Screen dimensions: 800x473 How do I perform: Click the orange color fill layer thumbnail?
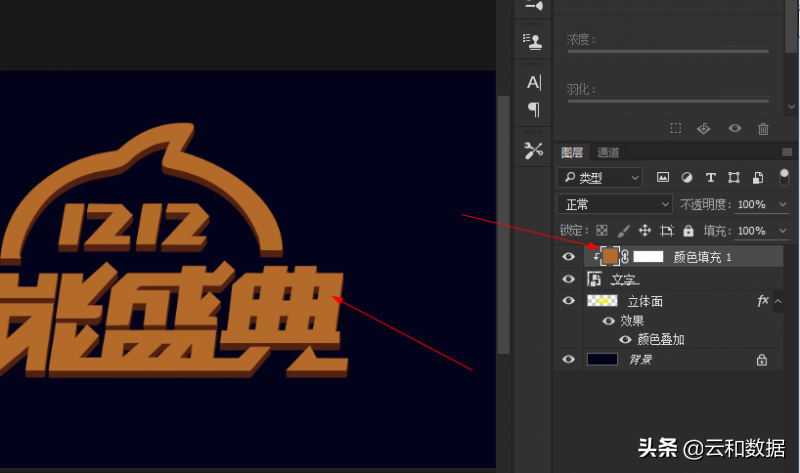click(x=610, y=257)
